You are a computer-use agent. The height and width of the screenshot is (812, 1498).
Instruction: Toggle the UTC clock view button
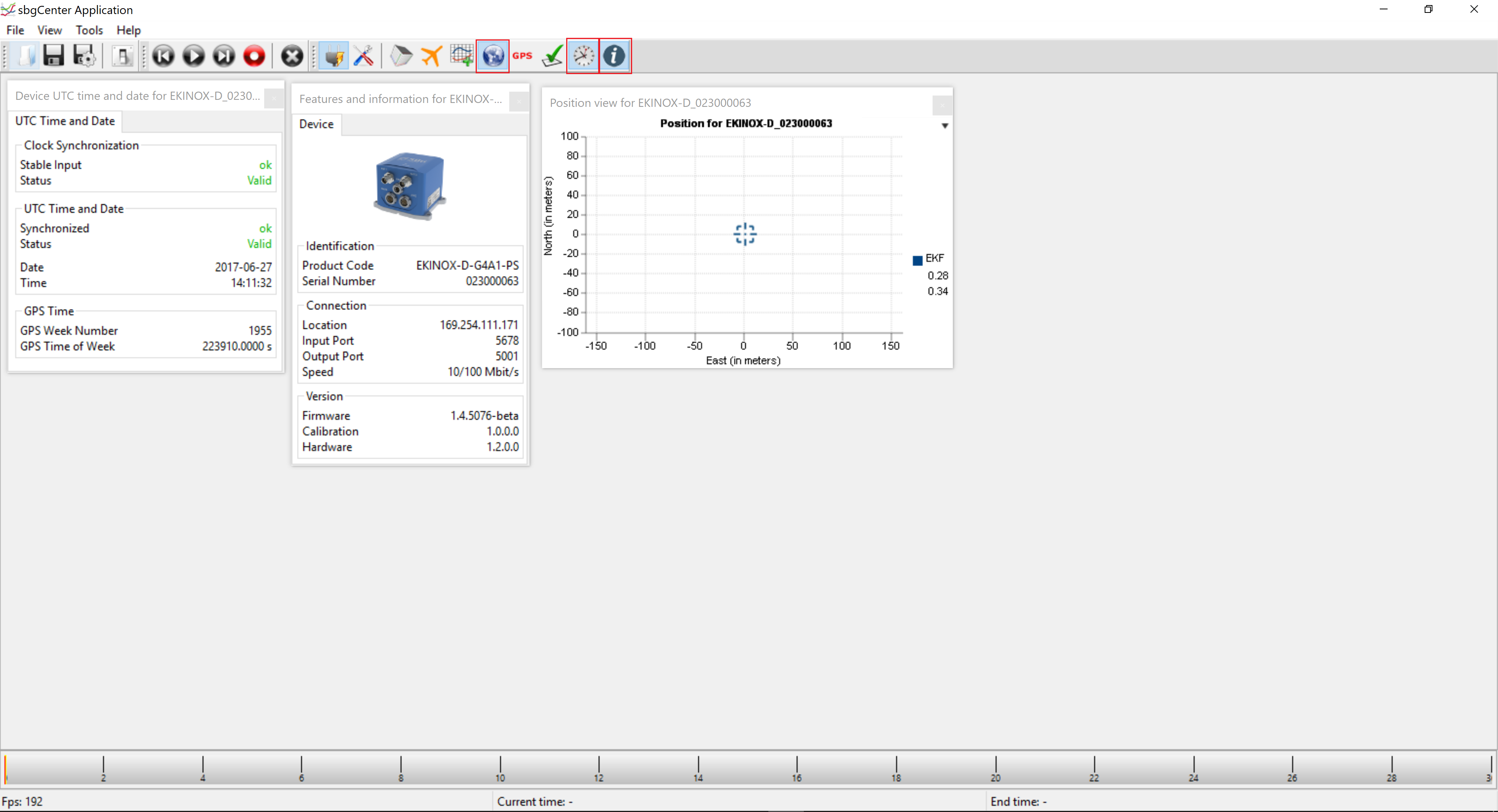583,56
